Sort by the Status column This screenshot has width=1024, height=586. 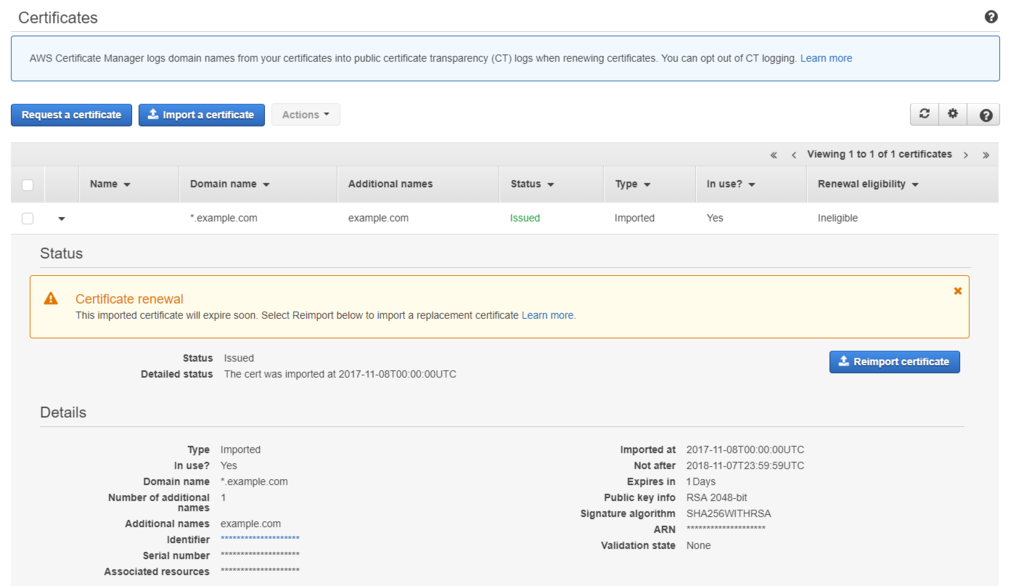click(x=532, y=184)
